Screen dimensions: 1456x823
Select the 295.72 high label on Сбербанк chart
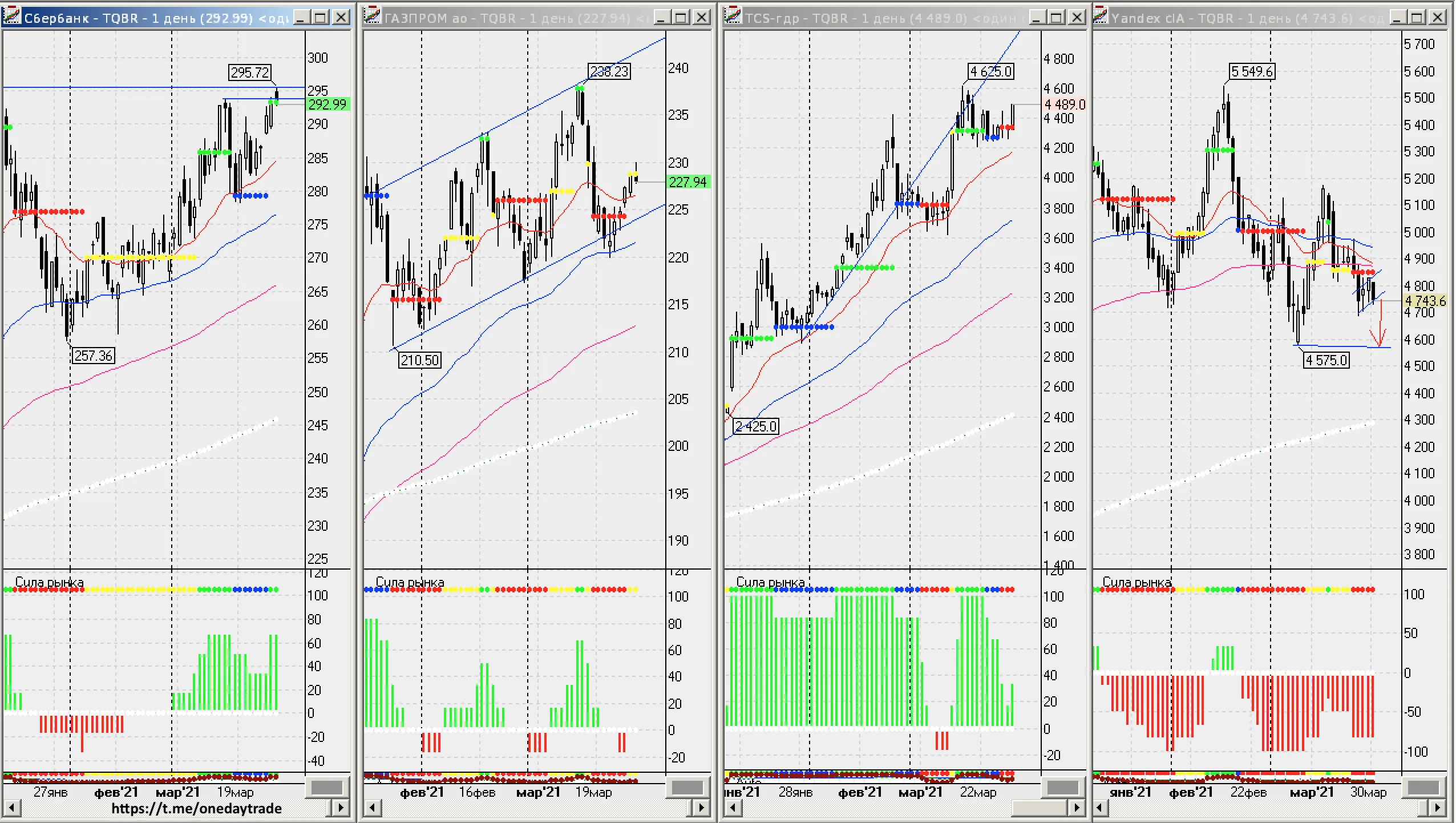point(250,72)
